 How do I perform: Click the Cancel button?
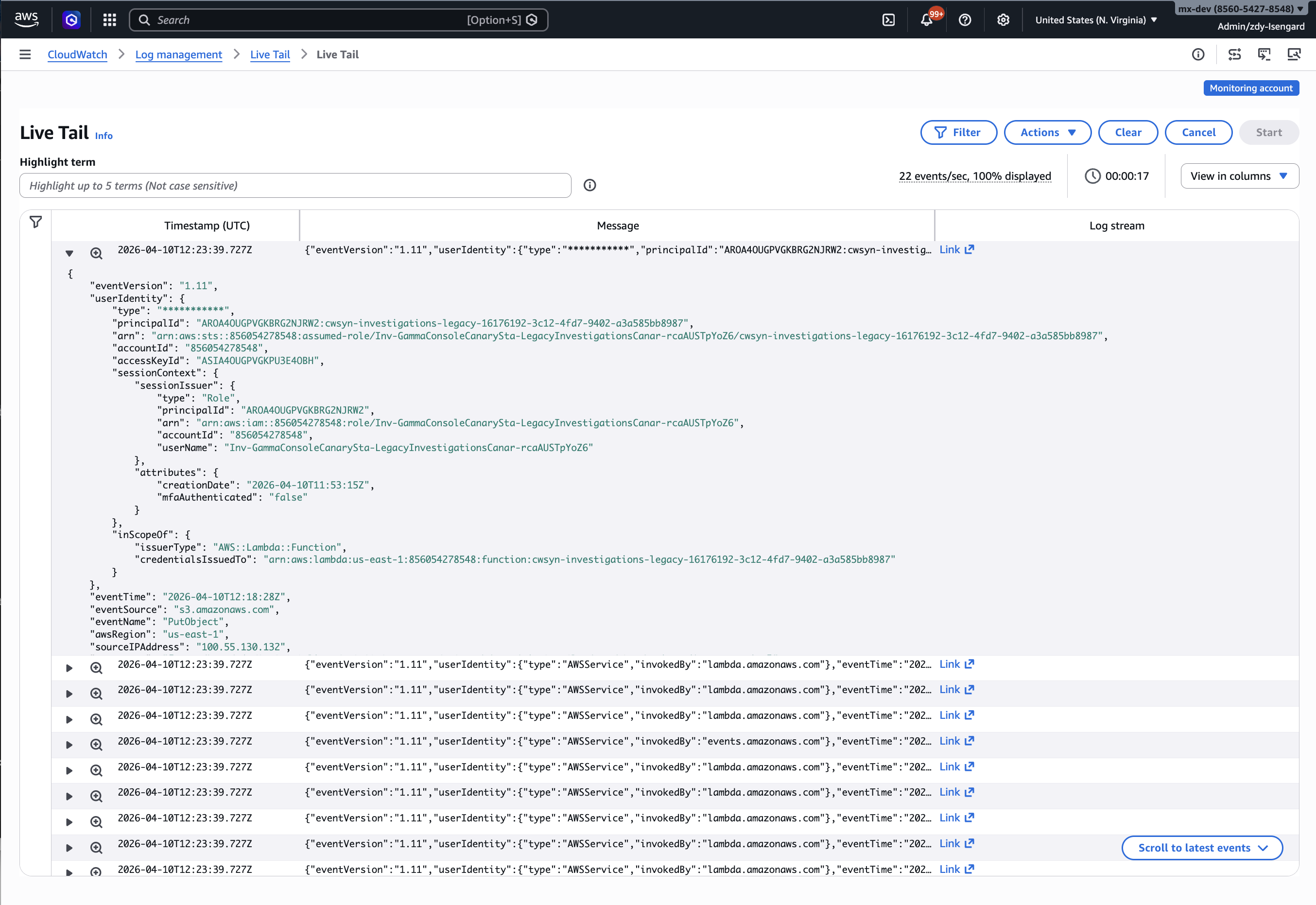tap(1198, 133)
